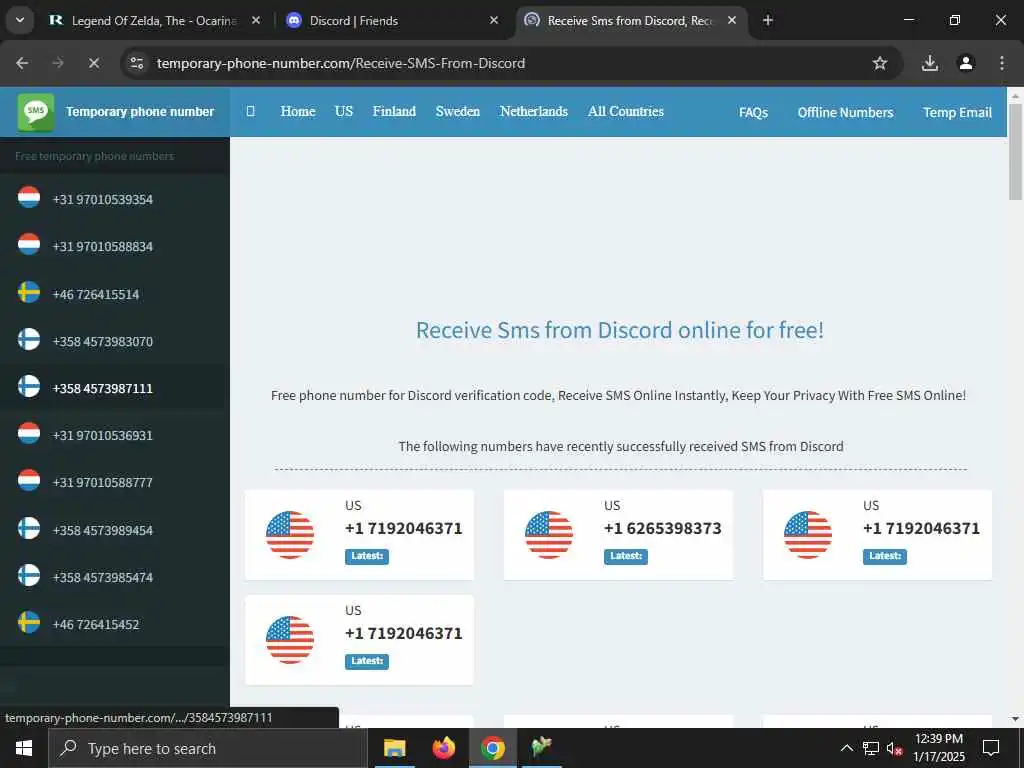Click US flag on +1 6265398373 card
The width and height of the screenshot is (1024, 768).
coord(549,535)
